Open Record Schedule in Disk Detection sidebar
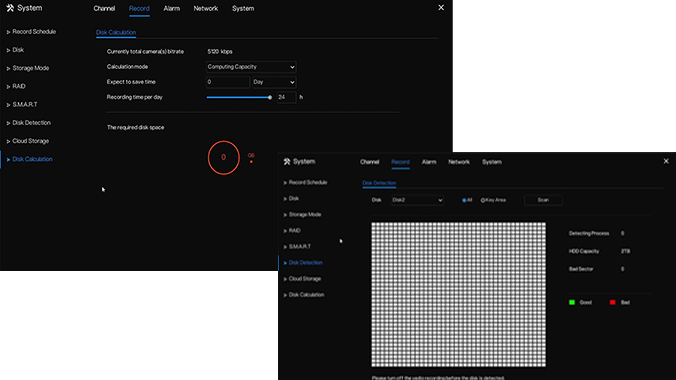 [308, 182]
